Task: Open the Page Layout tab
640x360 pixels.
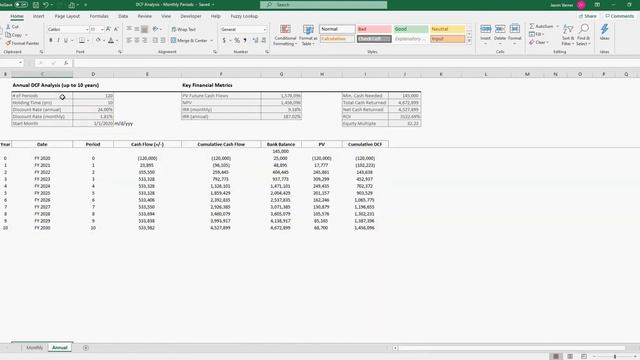Action: [x=67, y=16]
